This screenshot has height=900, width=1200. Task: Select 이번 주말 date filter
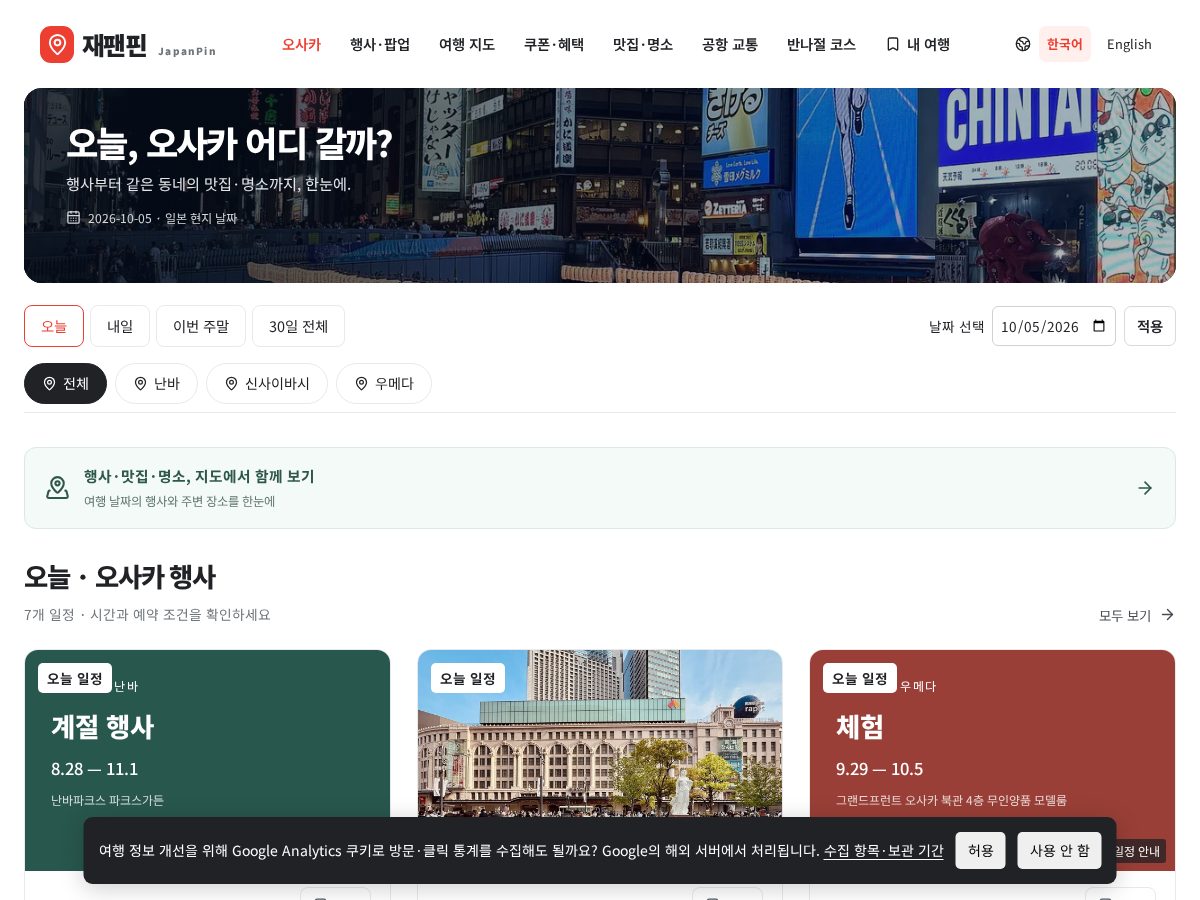tap(201, 326)
